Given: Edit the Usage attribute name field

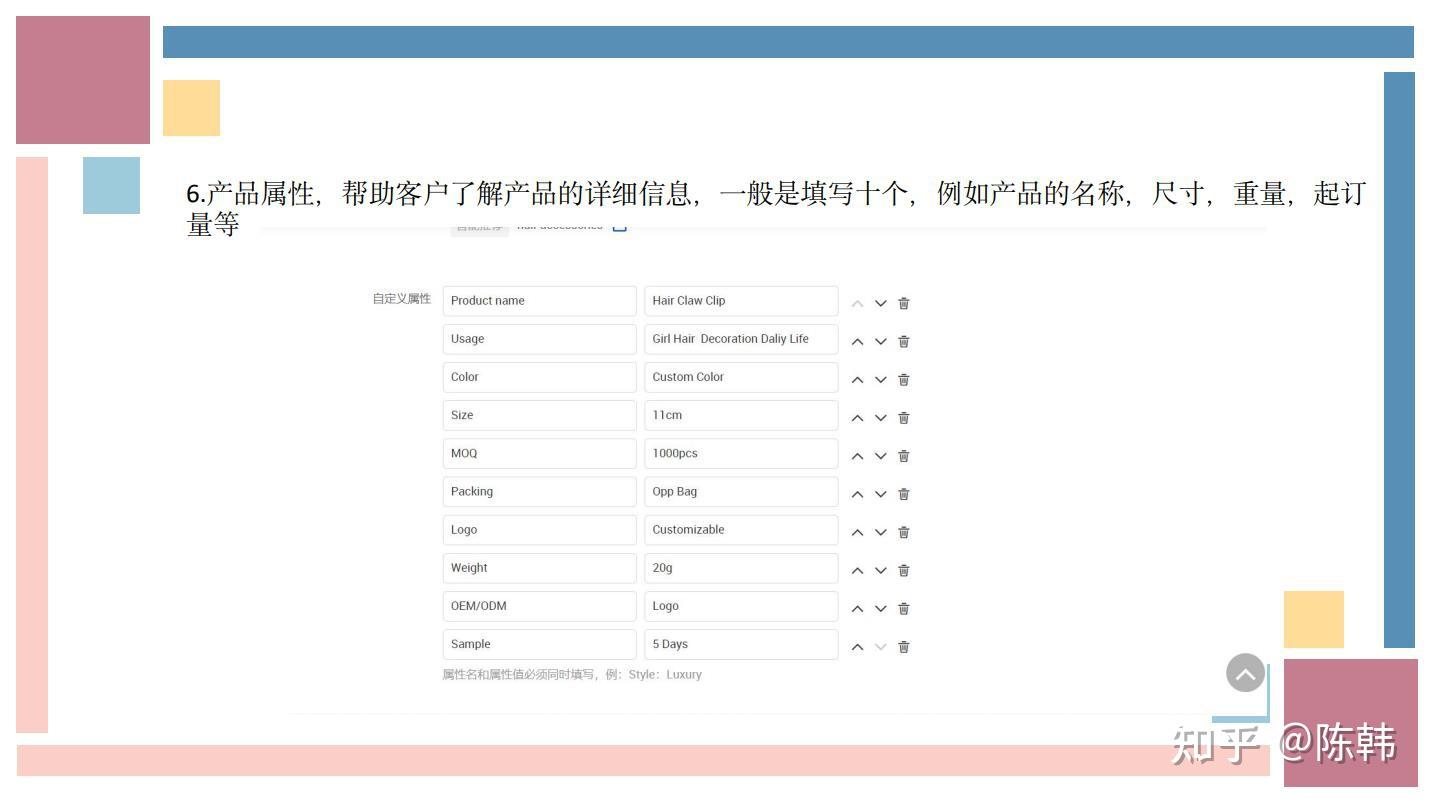Looking at the screenshot, I should pyautogui.click(x=540, y=339).
